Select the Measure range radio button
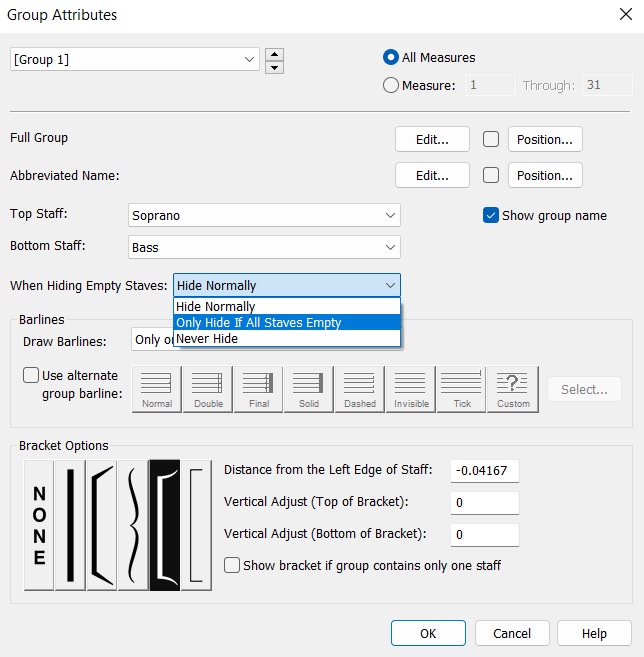644x657 pixels. tap(391, 85)
